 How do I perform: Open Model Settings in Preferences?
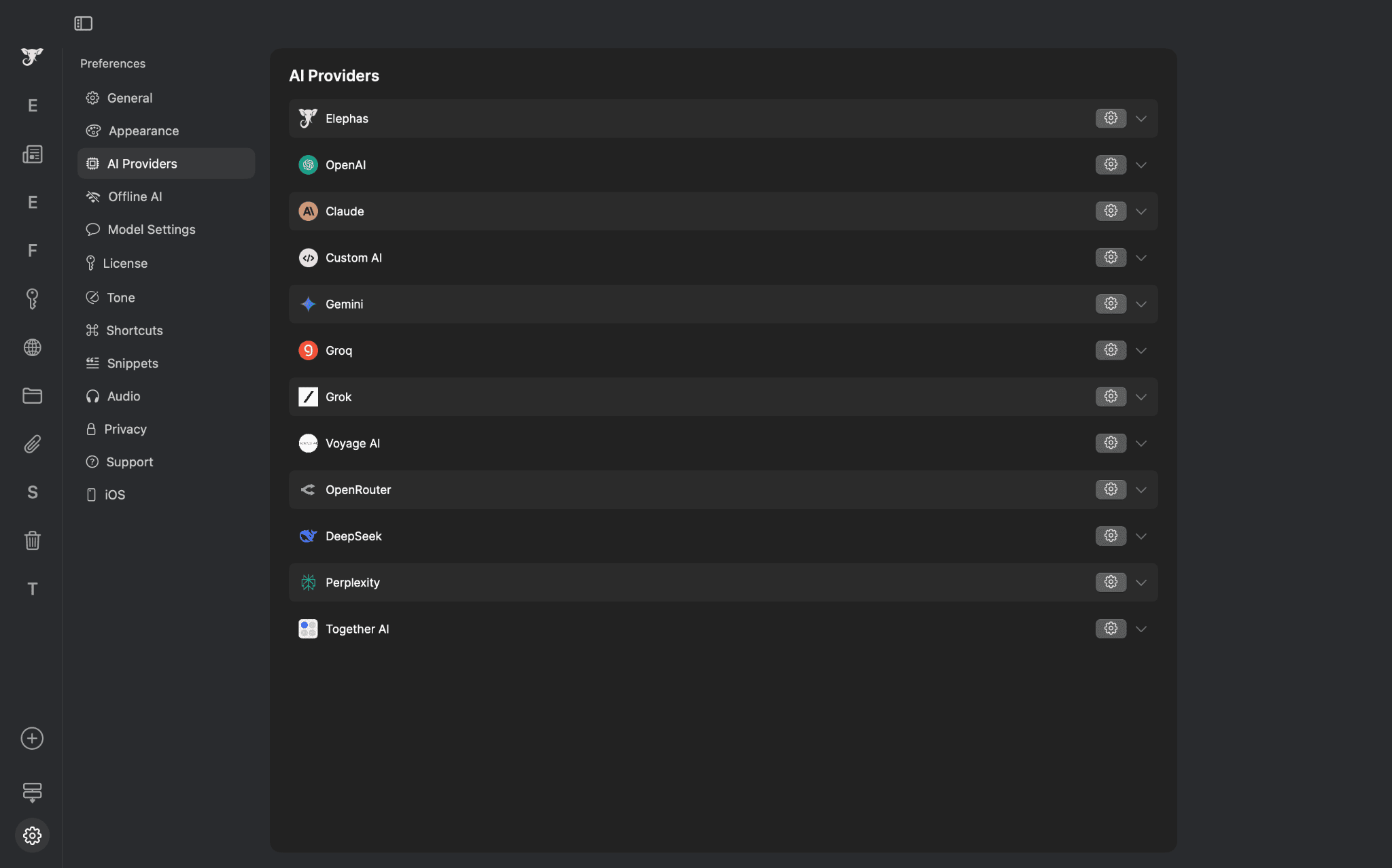151,229
